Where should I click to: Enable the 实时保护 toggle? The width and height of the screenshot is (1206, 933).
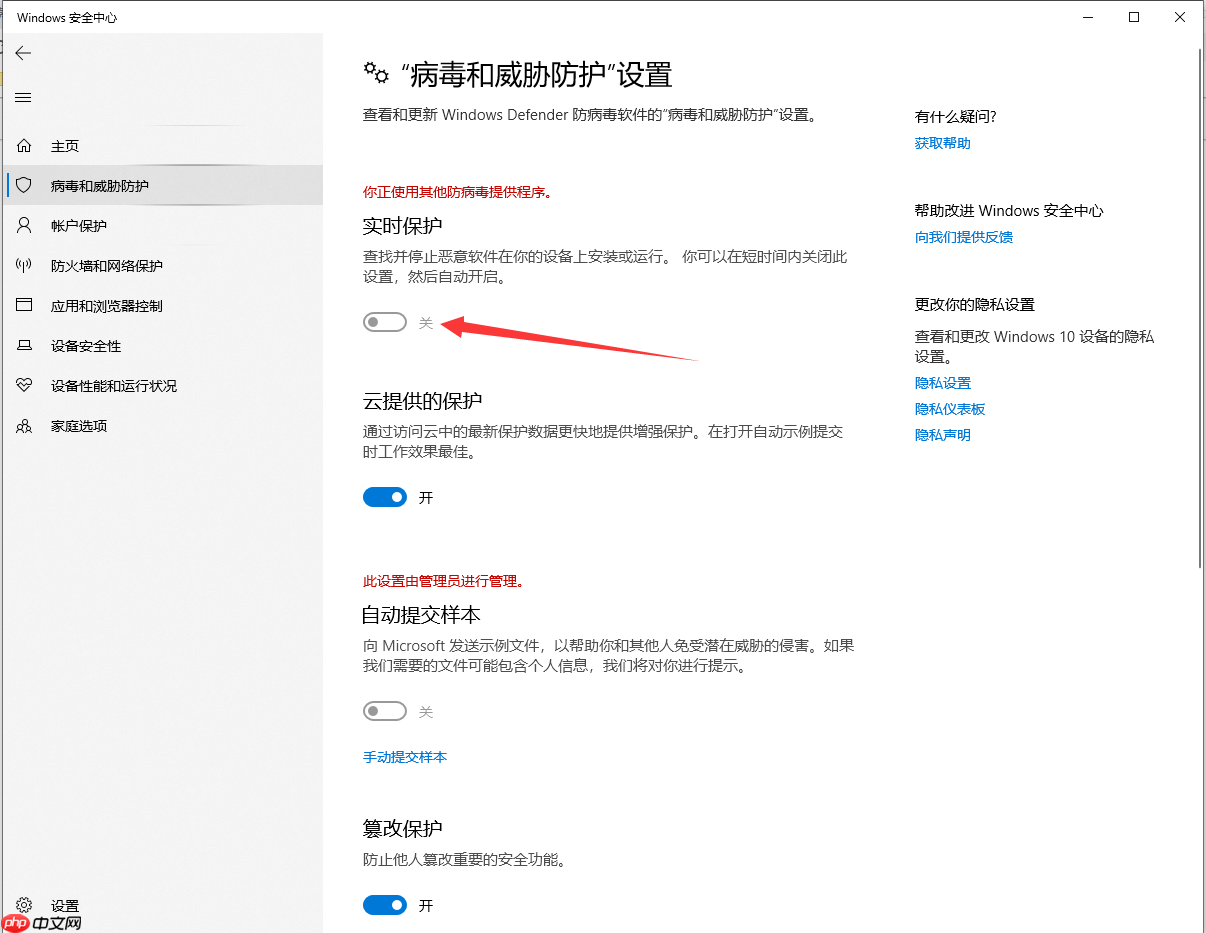tap(384, 321)
